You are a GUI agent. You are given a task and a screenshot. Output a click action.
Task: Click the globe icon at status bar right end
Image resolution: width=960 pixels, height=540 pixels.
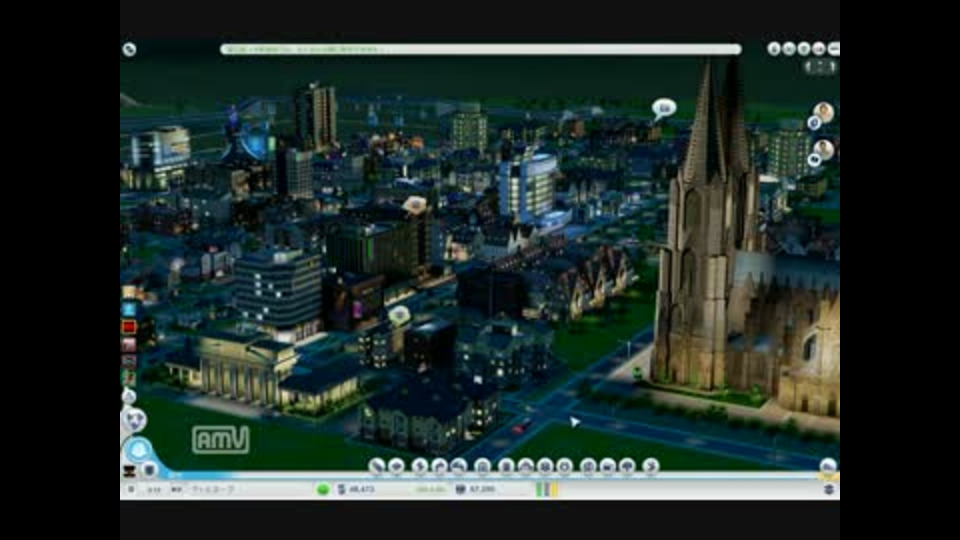[829, 489]
